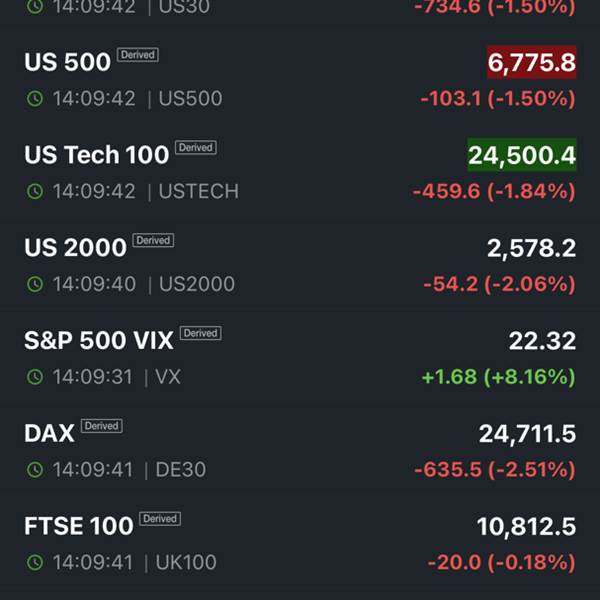This screenshot has height=600, width=600.
Task: Tap the partially visible US30 symbol at the top
Action: click(190, 6)
